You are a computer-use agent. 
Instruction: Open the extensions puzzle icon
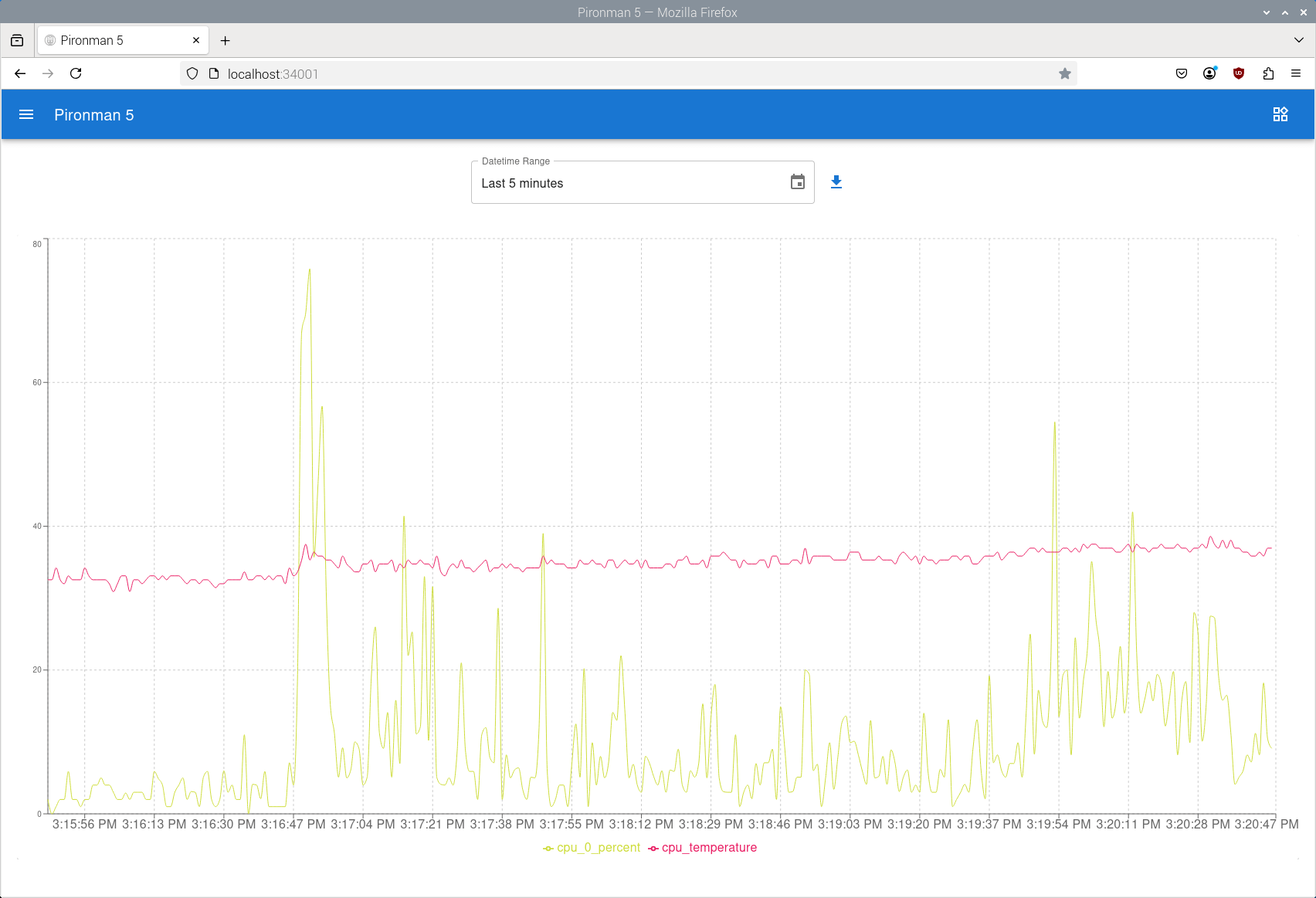click(1268, 73)
